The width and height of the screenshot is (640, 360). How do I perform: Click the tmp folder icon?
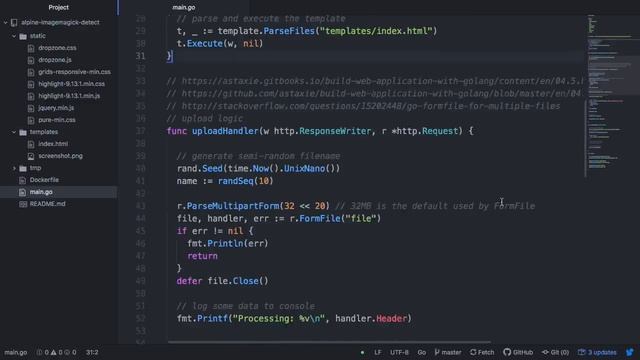tap(23, 168)
